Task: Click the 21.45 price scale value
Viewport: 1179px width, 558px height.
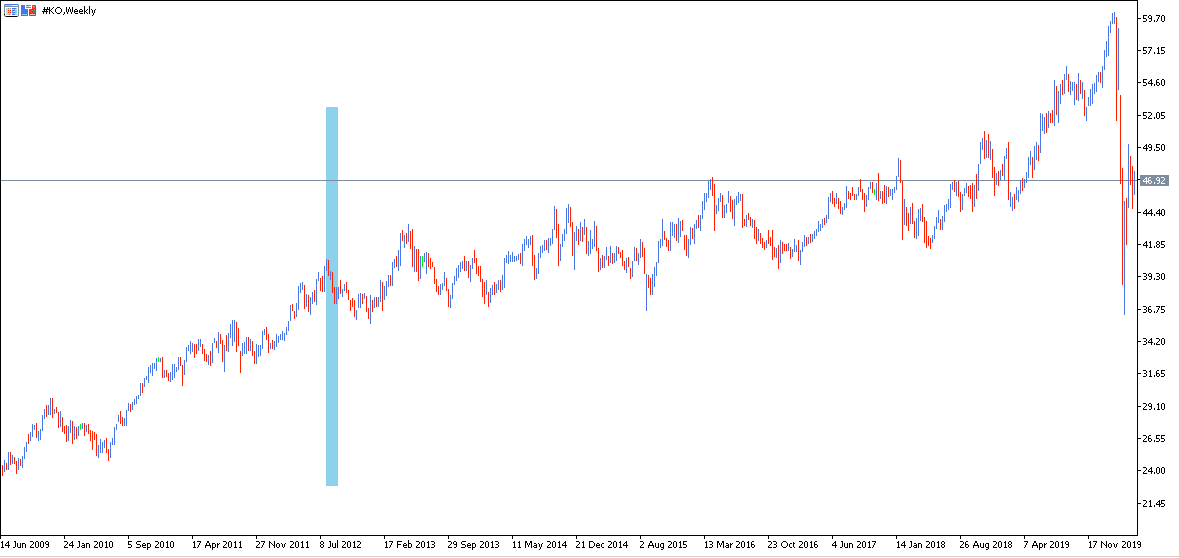Action: click(x=1153, y=503)
